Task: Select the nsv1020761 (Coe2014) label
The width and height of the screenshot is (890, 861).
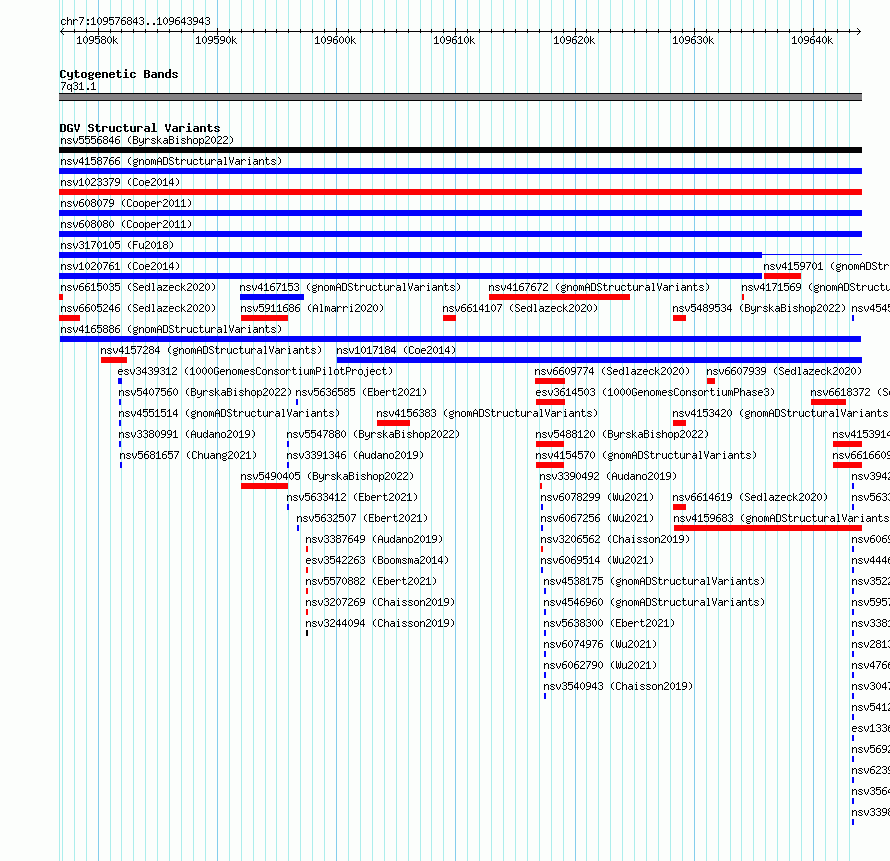Action: click(x=120, y=266)
